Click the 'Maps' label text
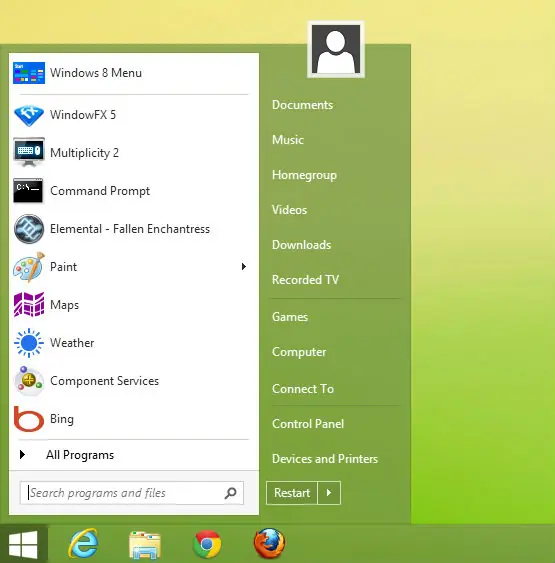555x563 pixels. point(64,305)
